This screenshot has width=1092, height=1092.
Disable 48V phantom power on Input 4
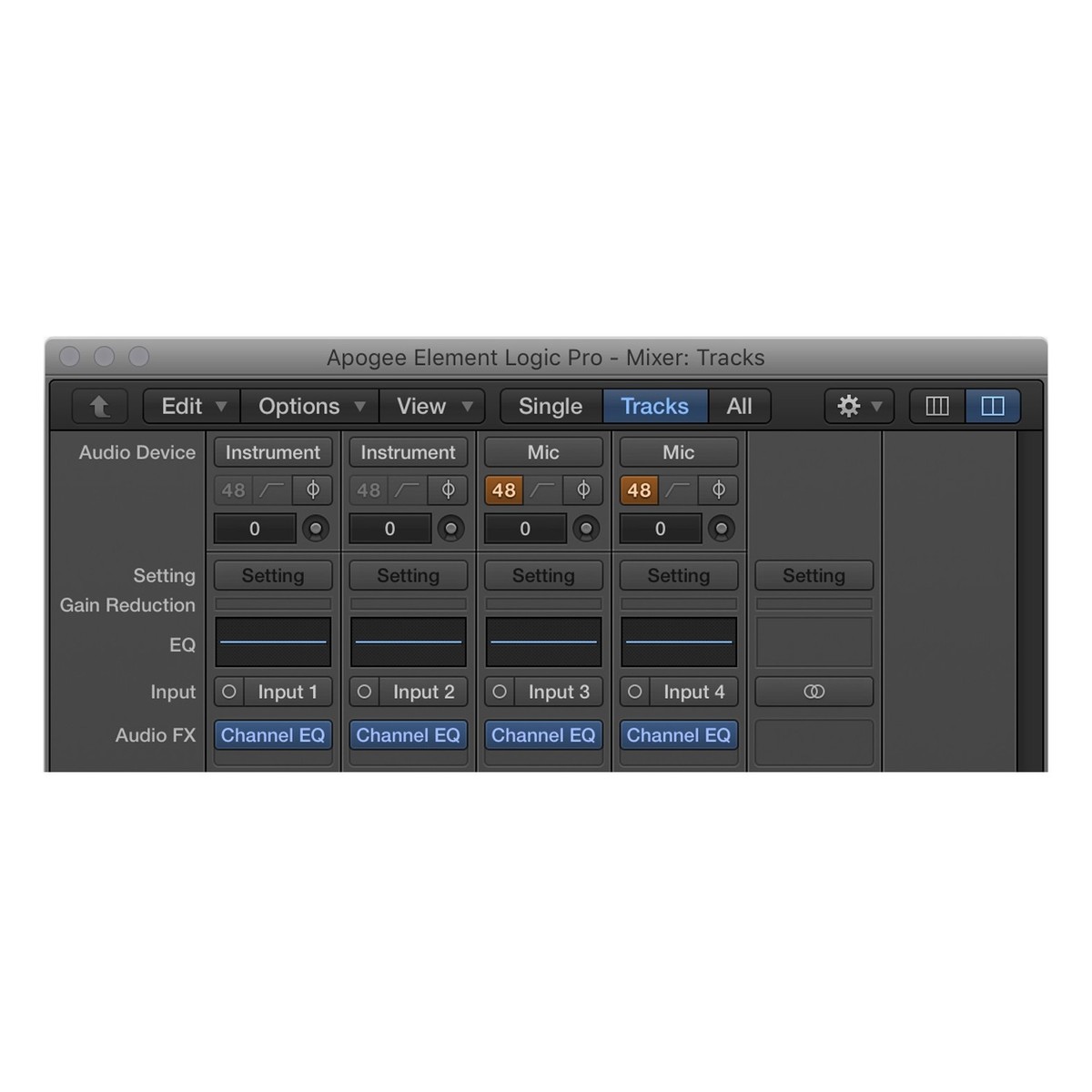tap(640, 490)
